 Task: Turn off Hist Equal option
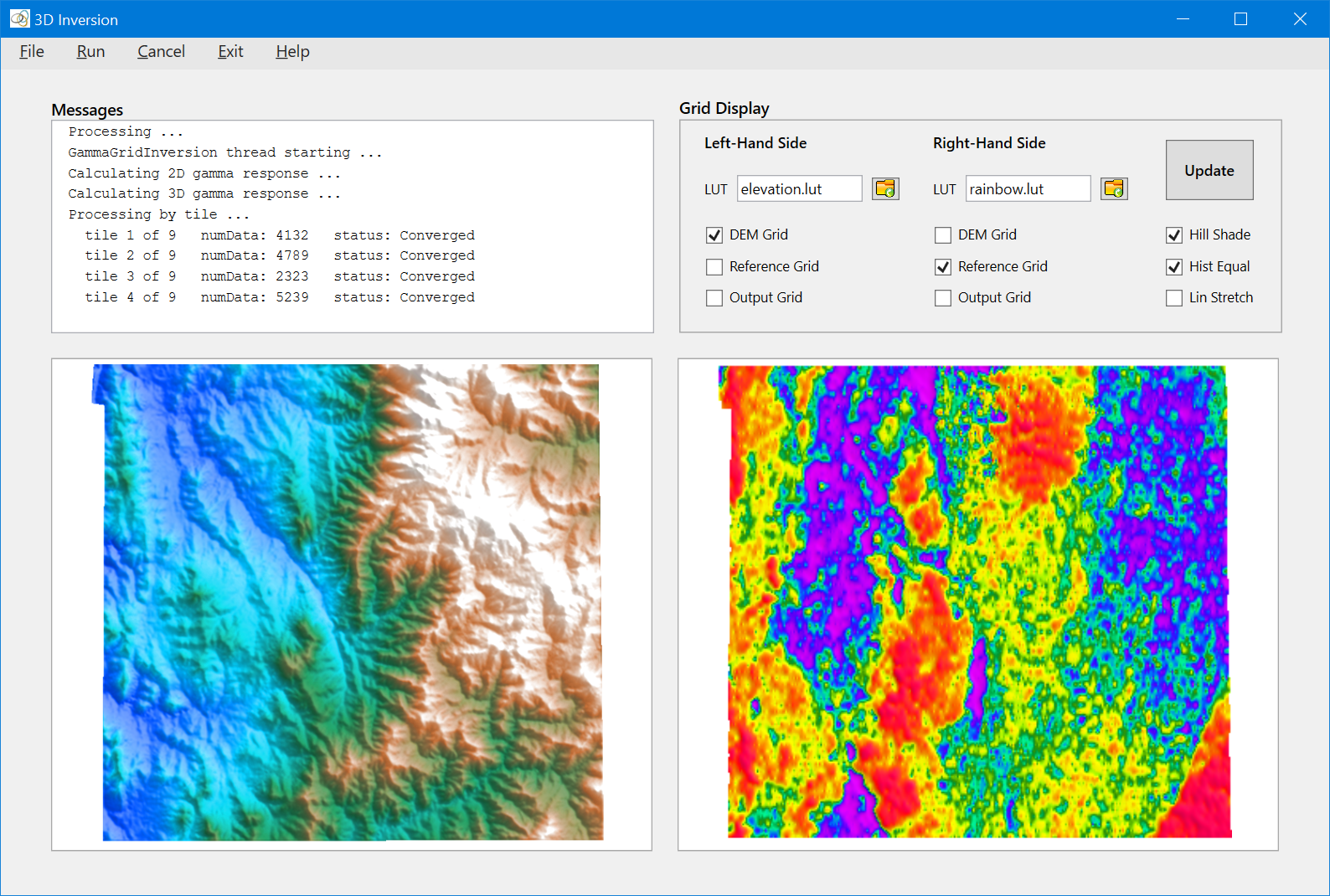click(1174, 267)
